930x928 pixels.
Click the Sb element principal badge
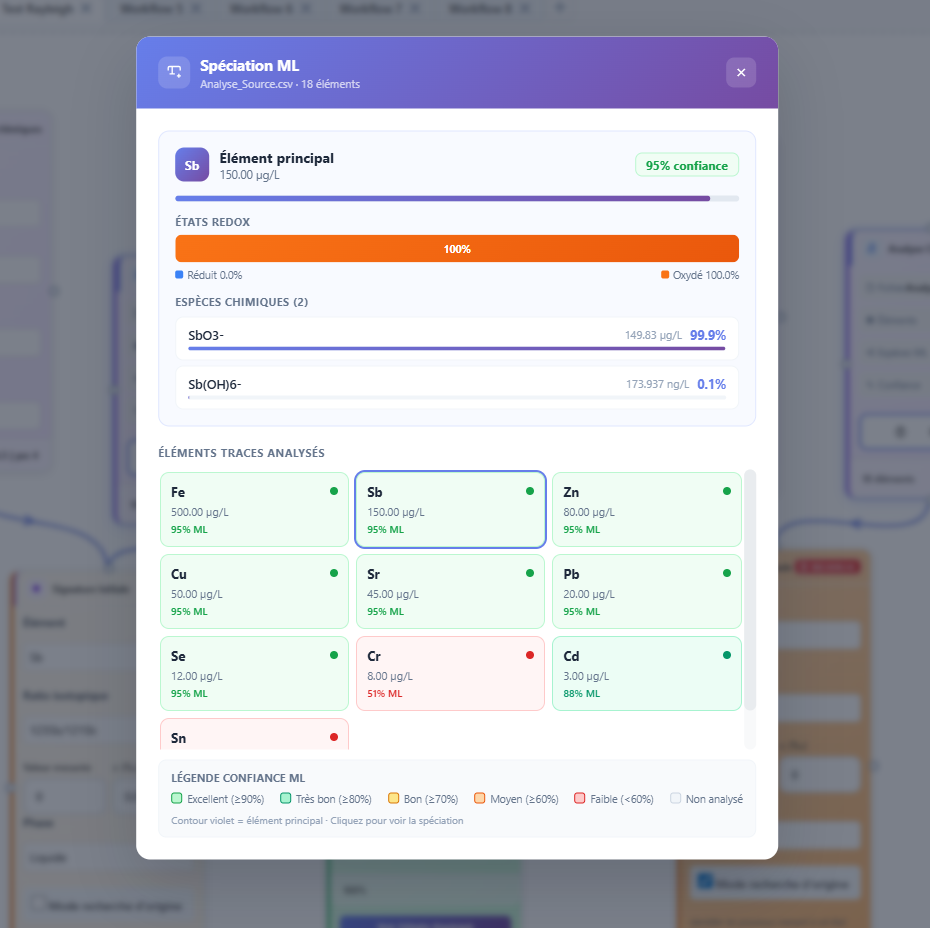192,165
